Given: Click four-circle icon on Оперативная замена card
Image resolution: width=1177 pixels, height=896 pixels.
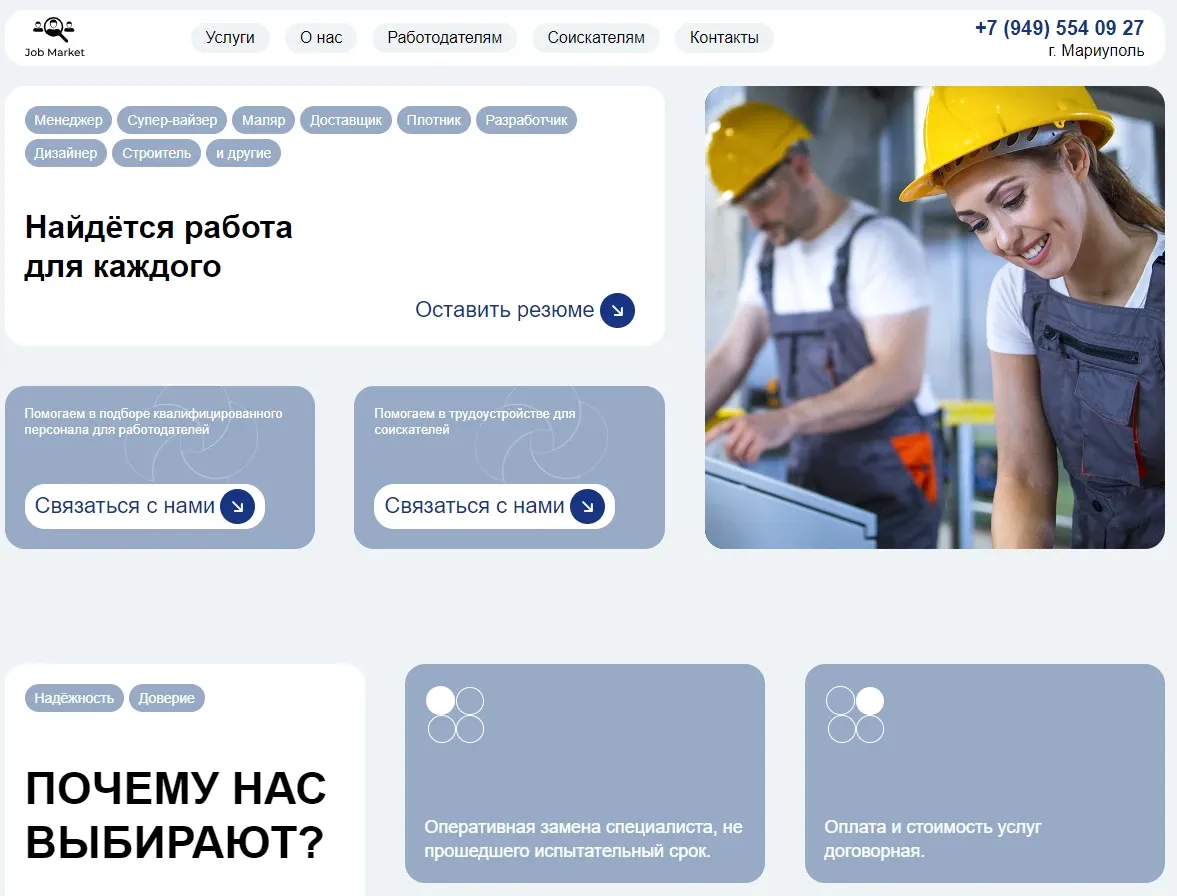Looking at the screenshot, I should point(455,714).
